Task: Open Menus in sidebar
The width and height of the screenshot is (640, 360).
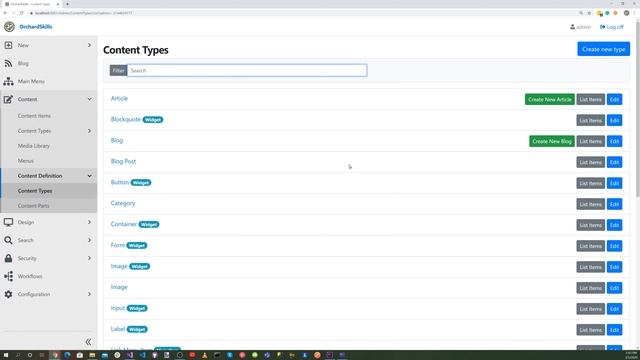Action: click(x=26, y=161)
